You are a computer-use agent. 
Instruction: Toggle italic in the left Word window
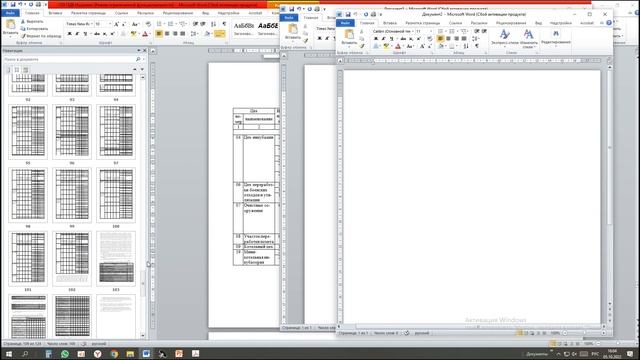(x=77, y=33)
